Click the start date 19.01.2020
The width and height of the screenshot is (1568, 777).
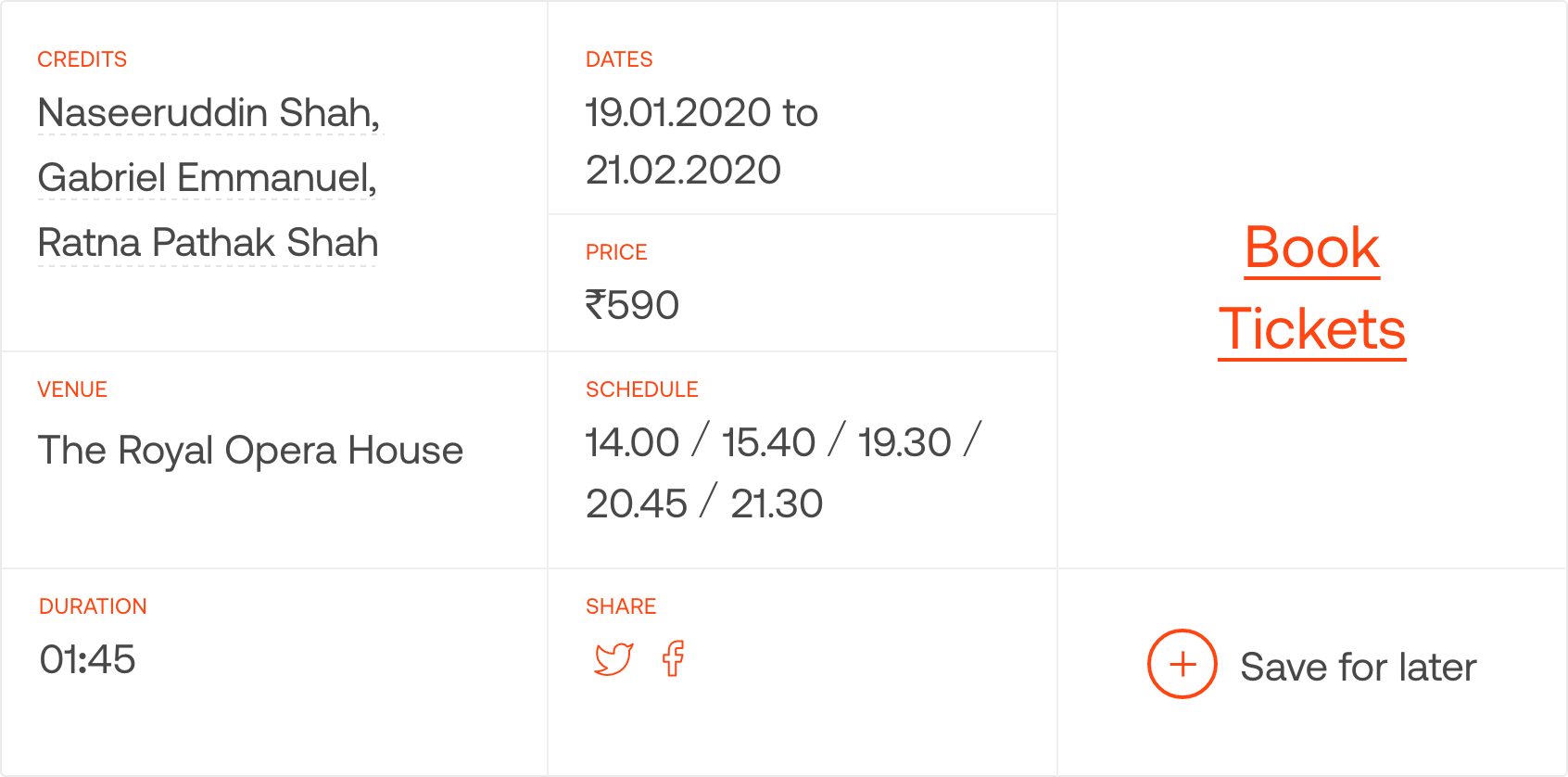pos(678,113)
